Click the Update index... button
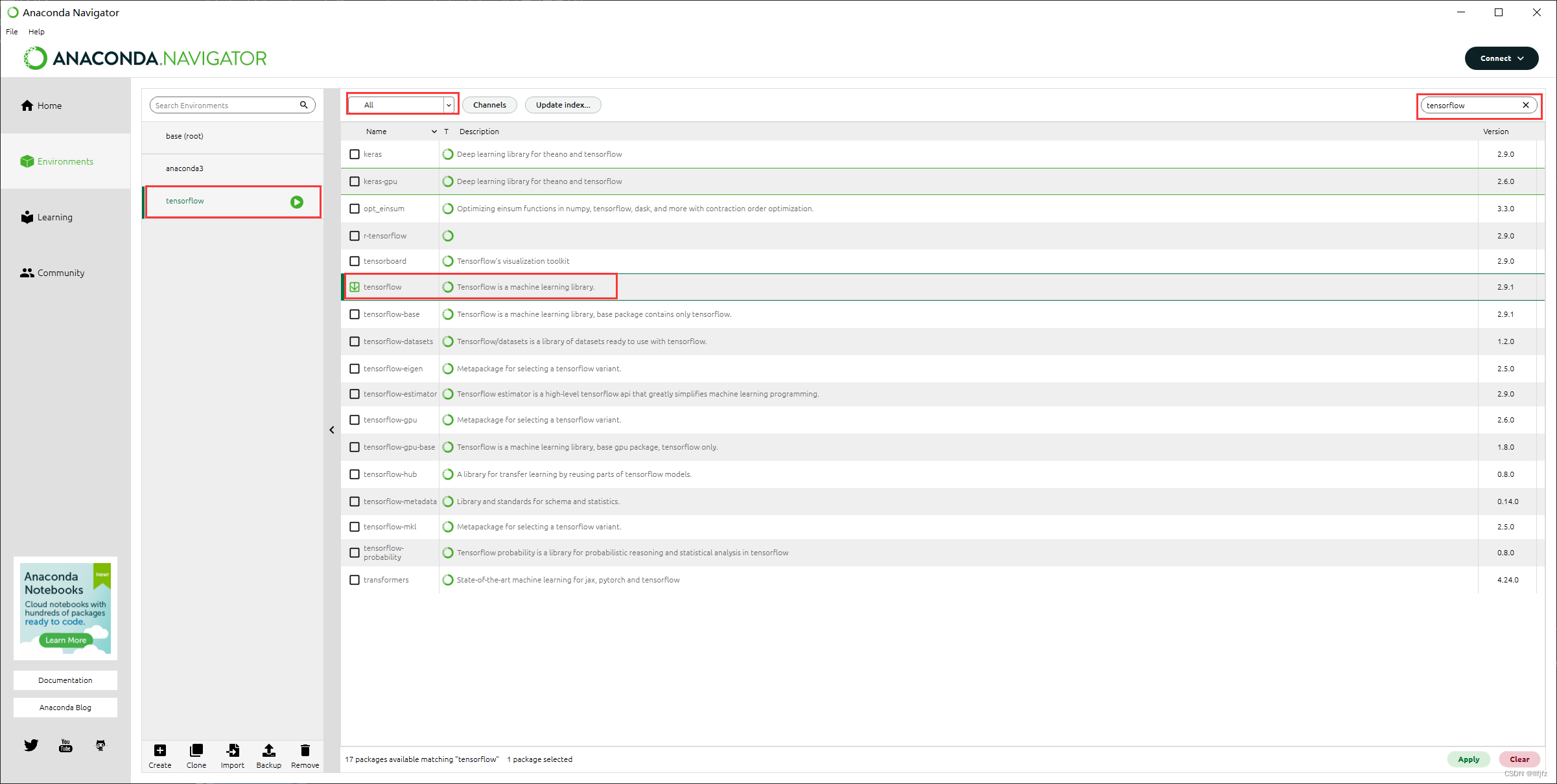This screenshot has height=784, width=1557. pos(563,105)
